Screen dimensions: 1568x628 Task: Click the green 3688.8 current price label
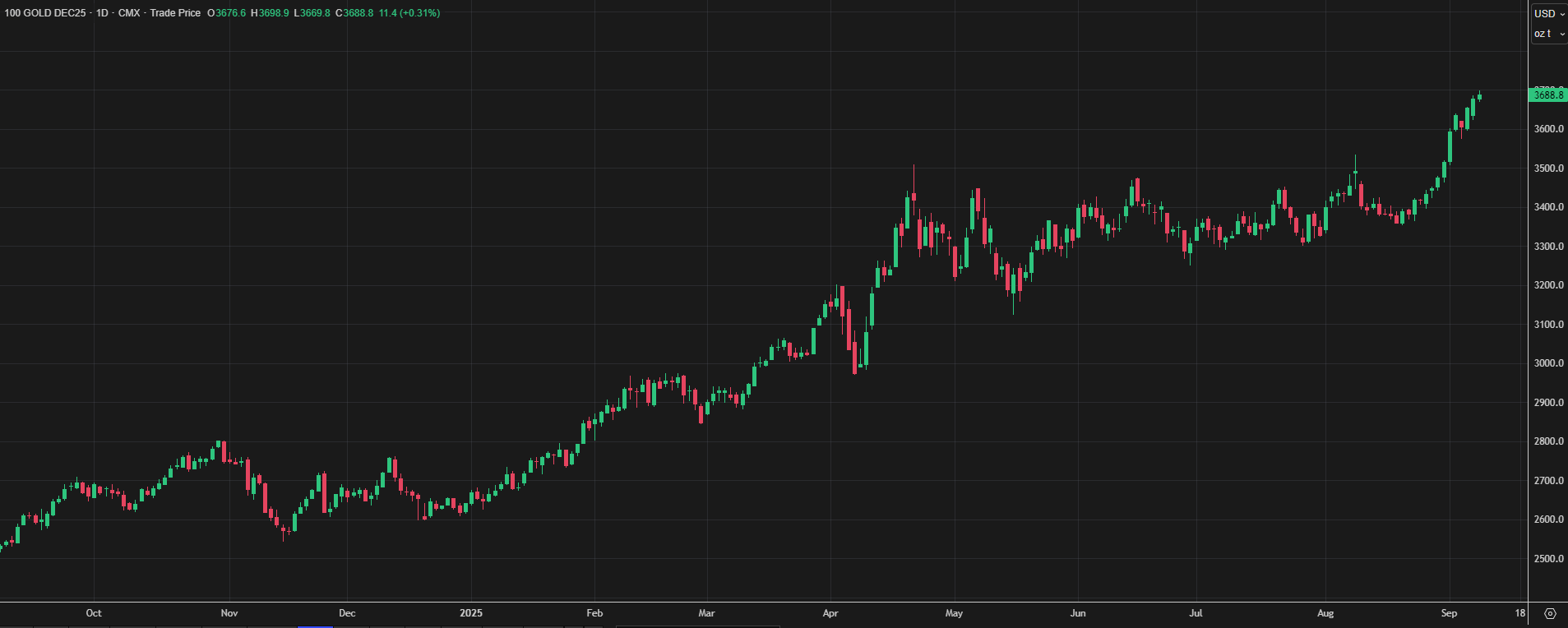click(1548, 95)
